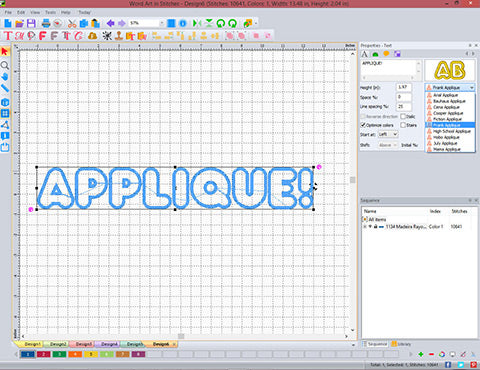480x370 pixels.
Task: Open the zoom percentage dropdown
Action: [162, 23]
